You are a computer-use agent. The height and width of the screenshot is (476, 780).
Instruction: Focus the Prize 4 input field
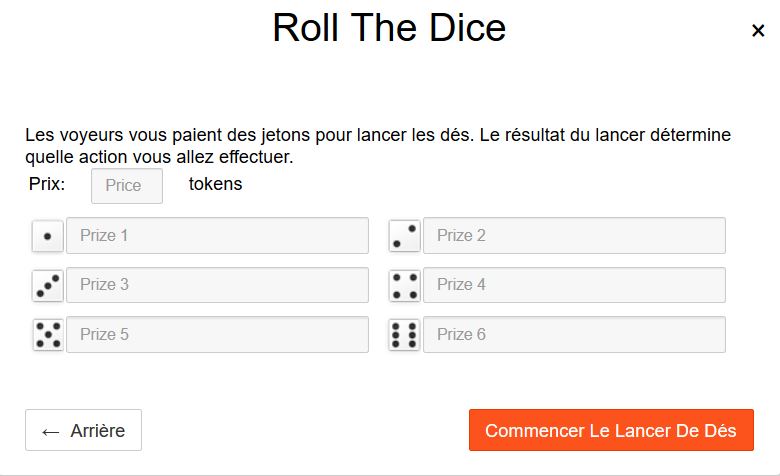click(574, 285)
